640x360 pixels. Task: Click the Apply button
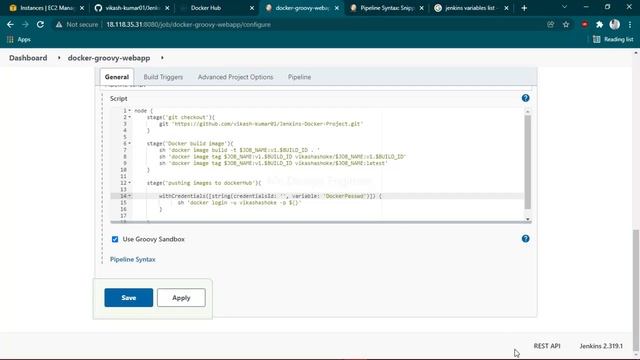[181, 298]
